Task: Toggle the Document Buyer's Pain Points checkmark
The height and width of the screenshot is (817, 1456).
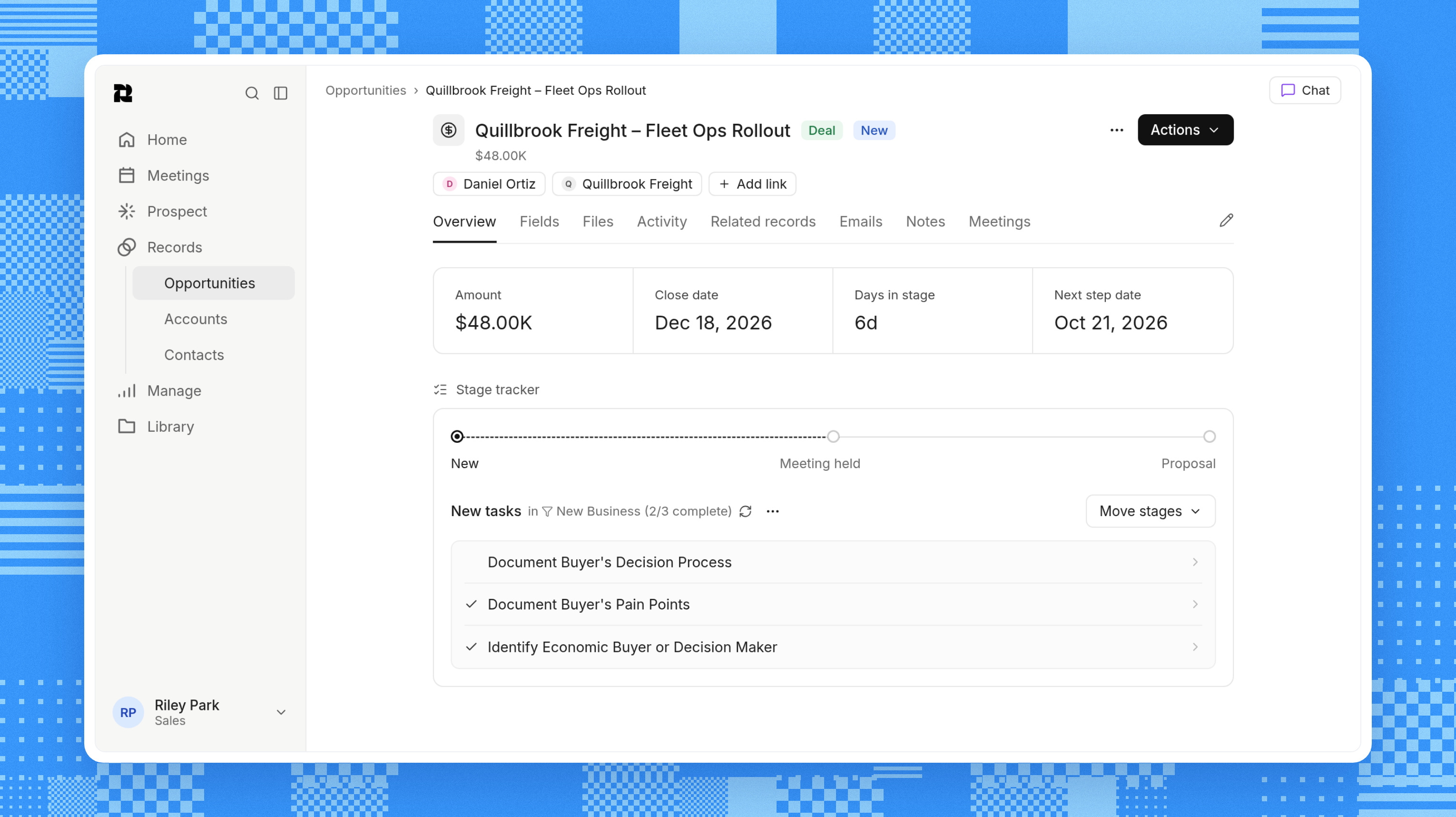Action: (472, 604)
